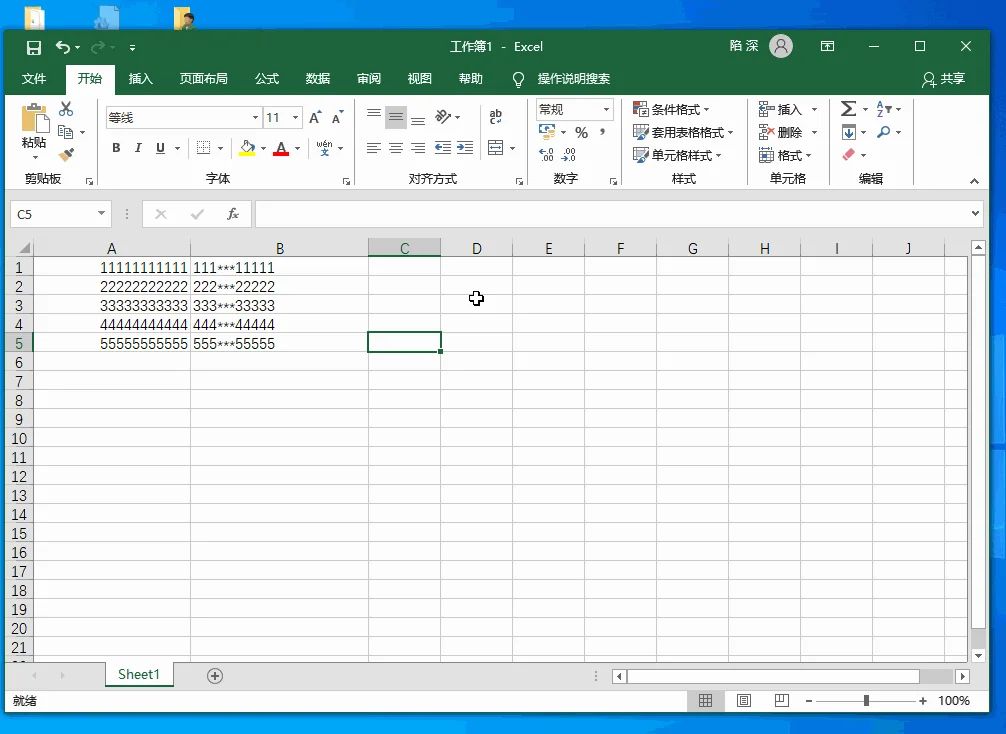Viewport: 1006px width, 734px height.
Task: Save the workbook with the floppy icon
Action: (33, 47)
